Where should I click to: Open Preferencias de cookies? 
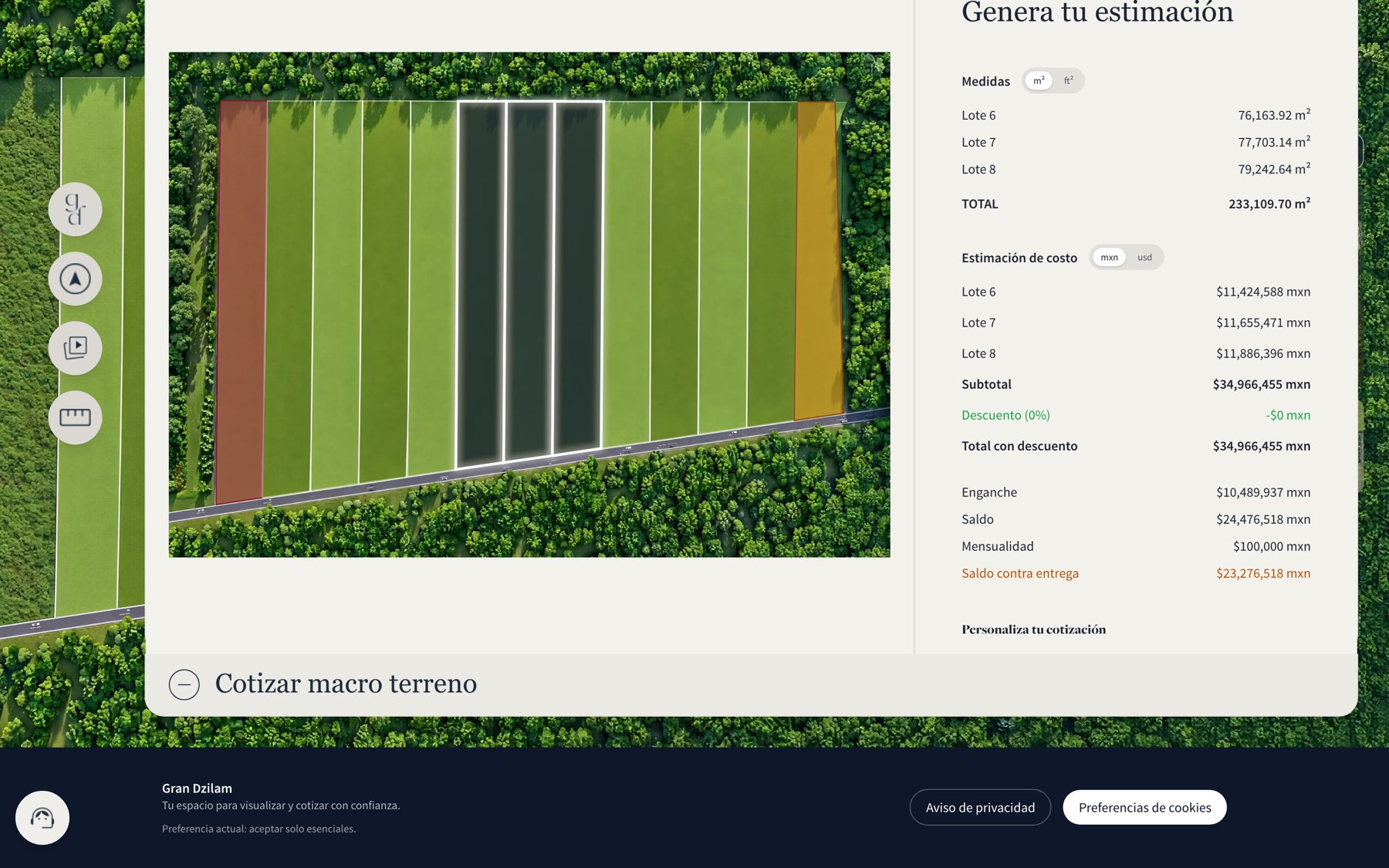pos(1144,807)
